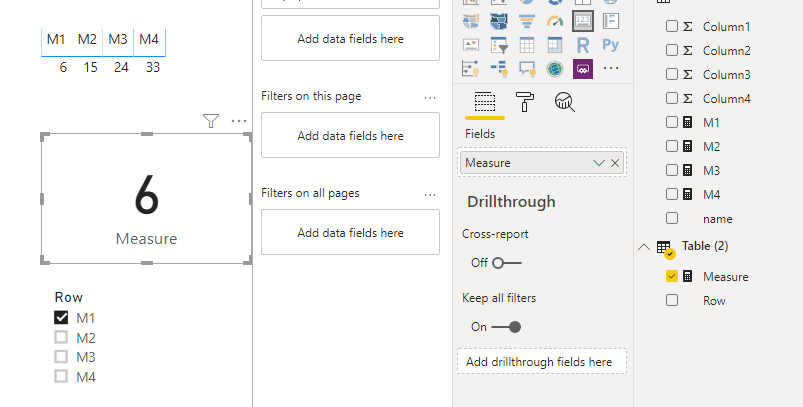Click the M3 column header in the table
The width and height of the screenshot is (803, 407).
coord(118,39)
